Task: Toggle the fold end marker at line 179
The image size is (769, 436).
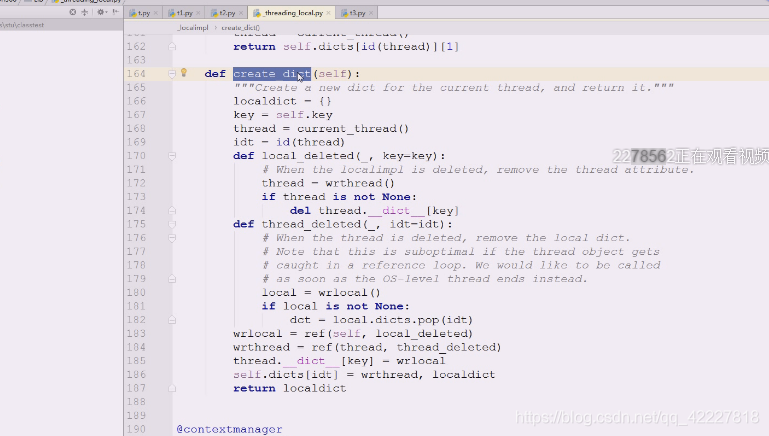Action: [x=172, y=279]
